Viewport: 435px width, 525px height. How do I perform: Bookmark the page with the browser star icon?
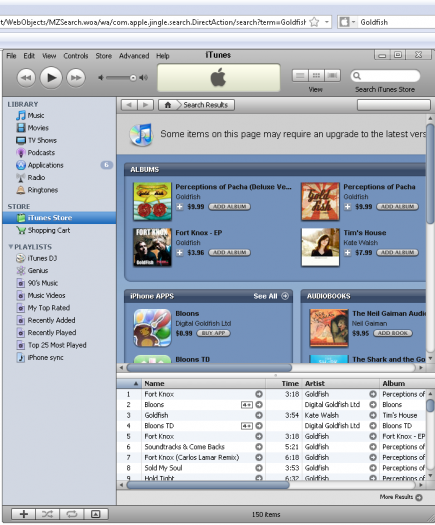(314, 22)
